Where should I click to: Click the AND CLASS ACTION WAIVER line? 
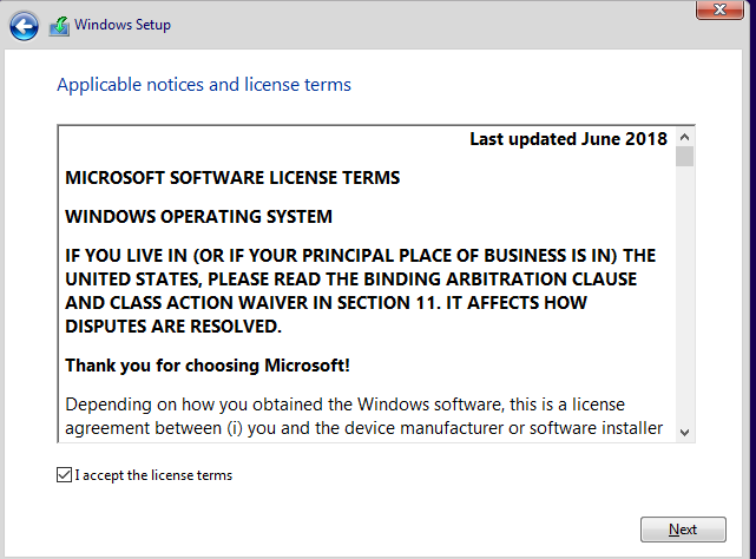coord(326,303)
